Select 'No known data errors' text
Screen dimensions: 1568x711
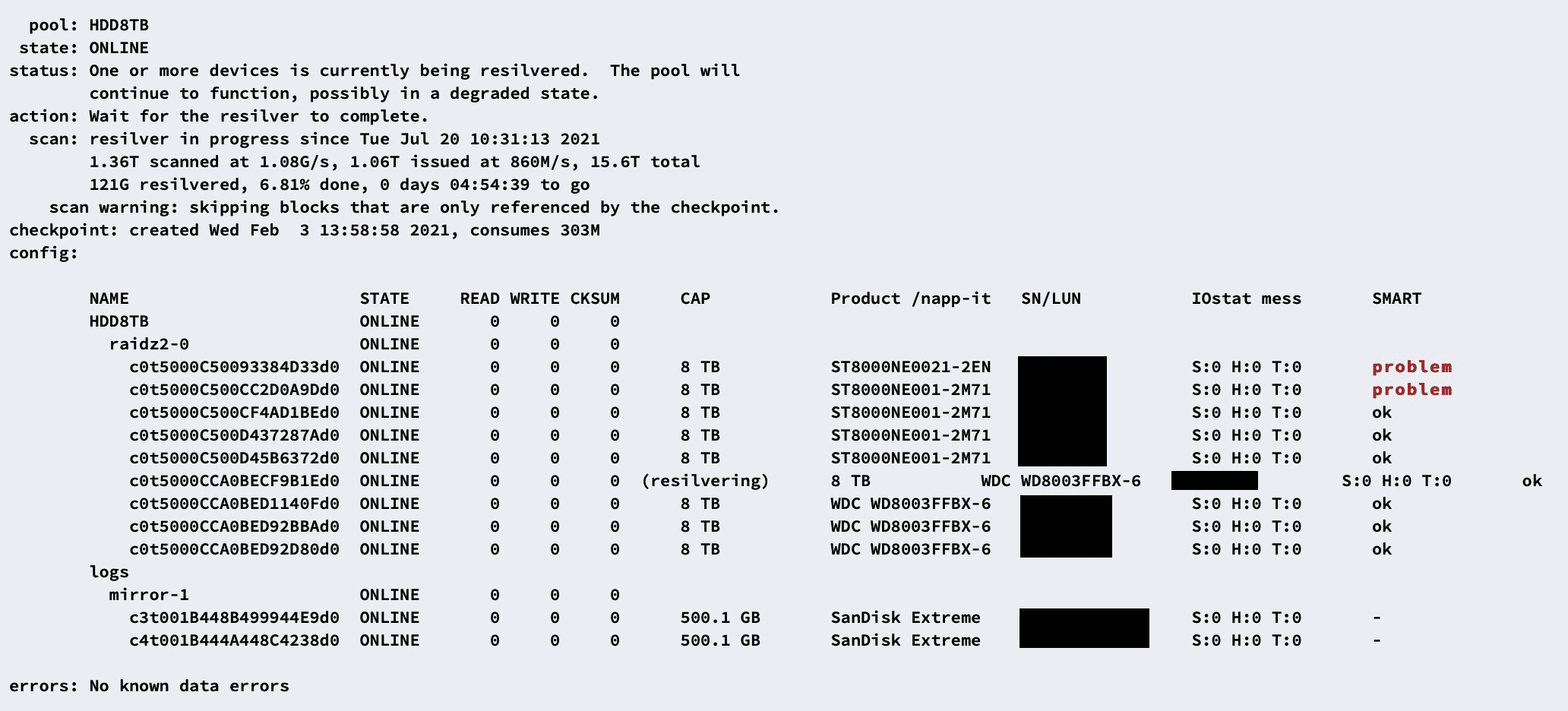tap(189, 686)
